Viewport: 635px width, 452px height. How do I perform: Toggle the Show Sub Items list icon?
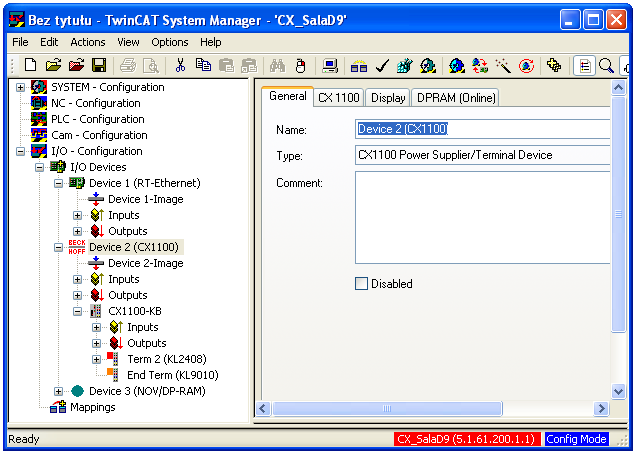[x=584, y=65]
